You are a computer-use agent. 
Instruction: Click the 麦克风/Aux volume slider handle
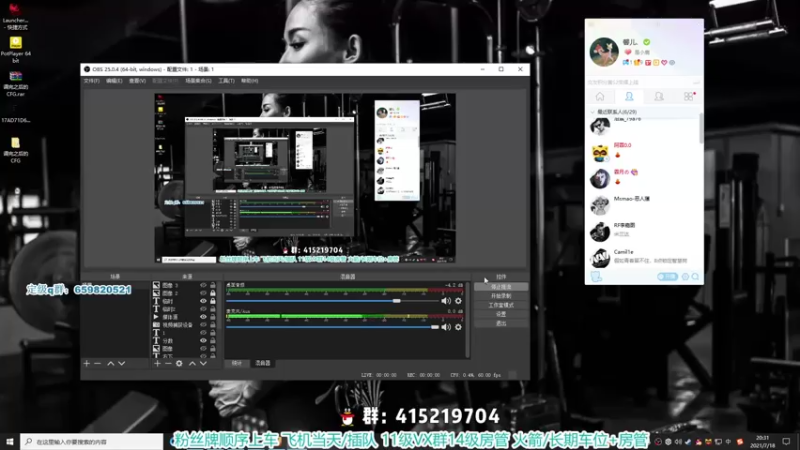click(x=435, y=327)
